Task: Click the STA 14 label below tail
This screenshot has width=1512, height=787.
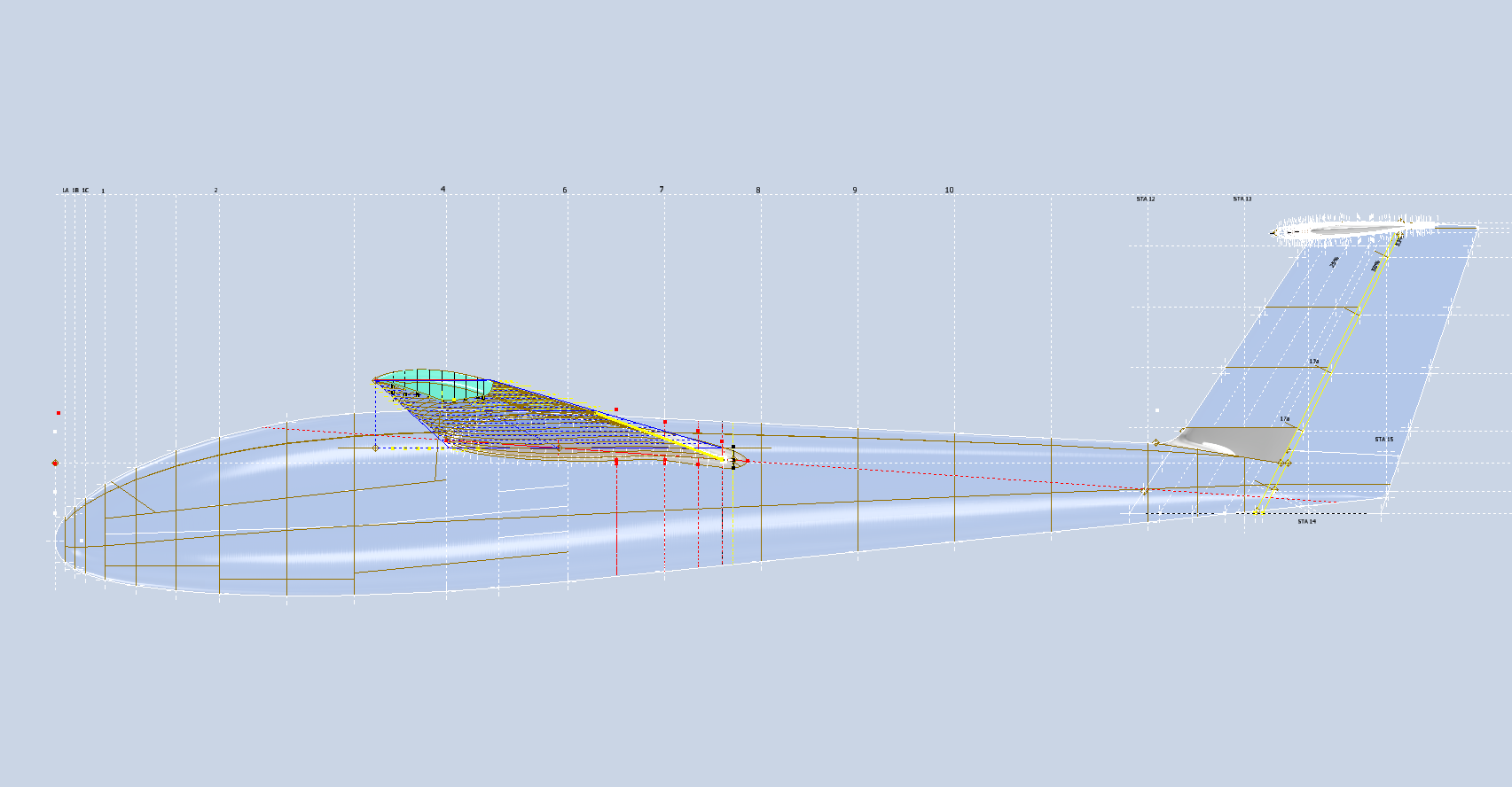Action: [1306, 522]
